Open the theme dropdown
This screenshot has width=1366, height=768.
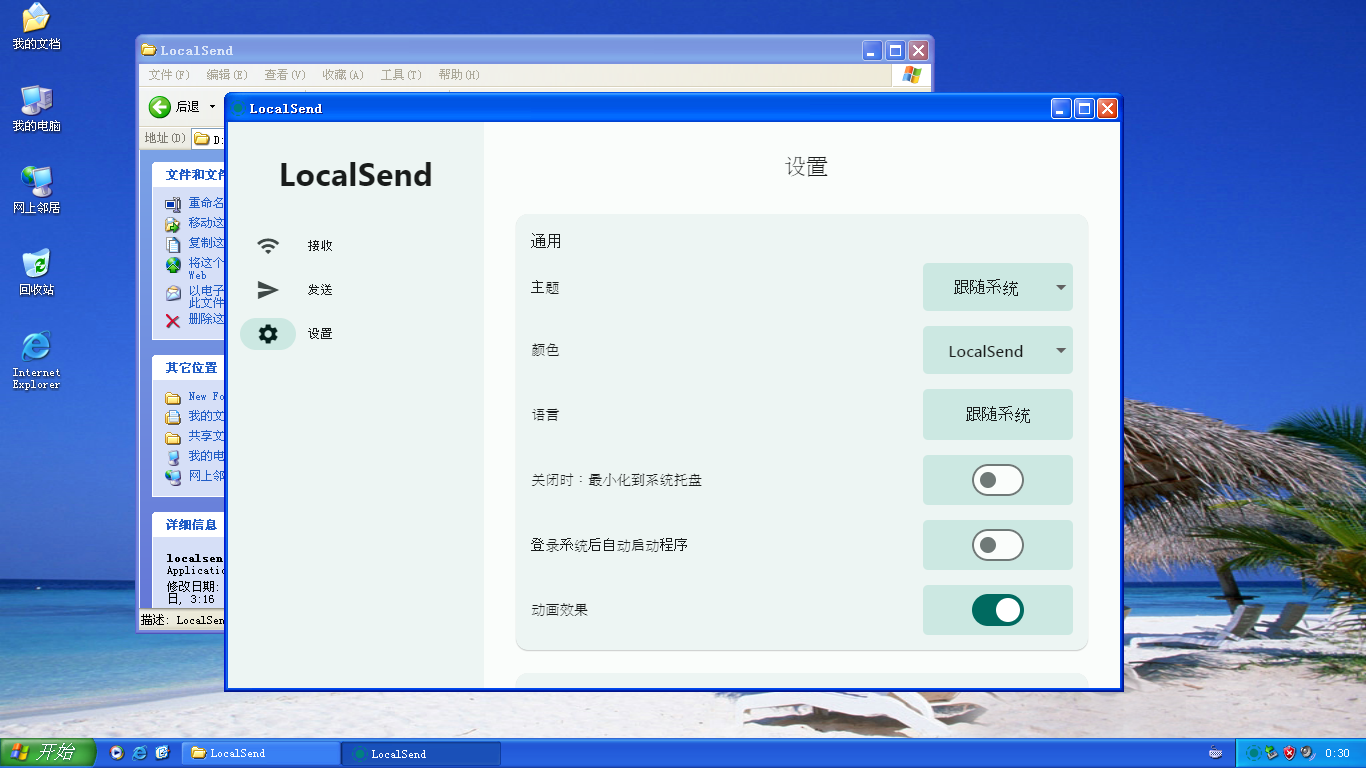tap(997, 288)
